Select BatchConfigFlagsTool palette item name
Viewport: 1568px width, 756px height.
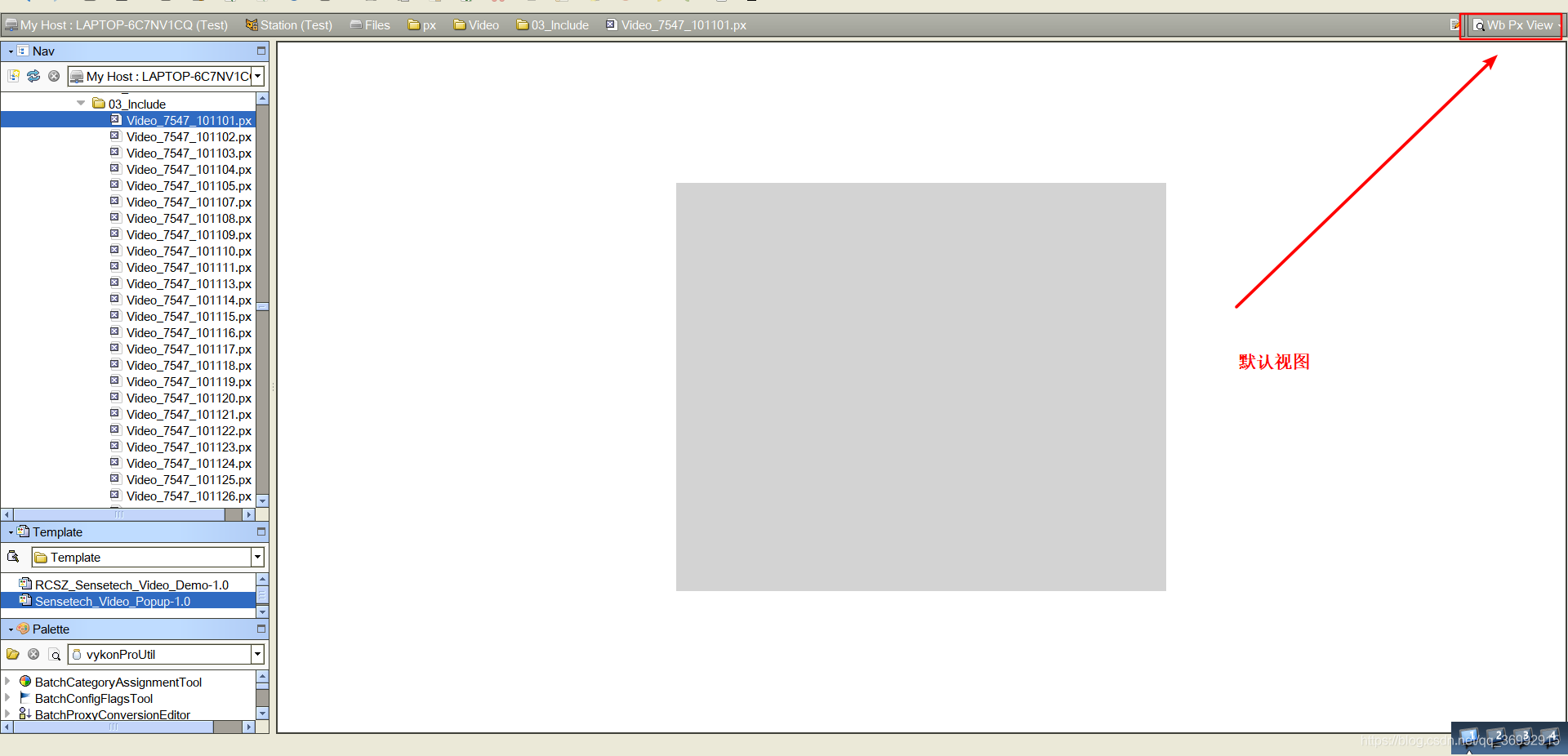[x=94, y=698]
